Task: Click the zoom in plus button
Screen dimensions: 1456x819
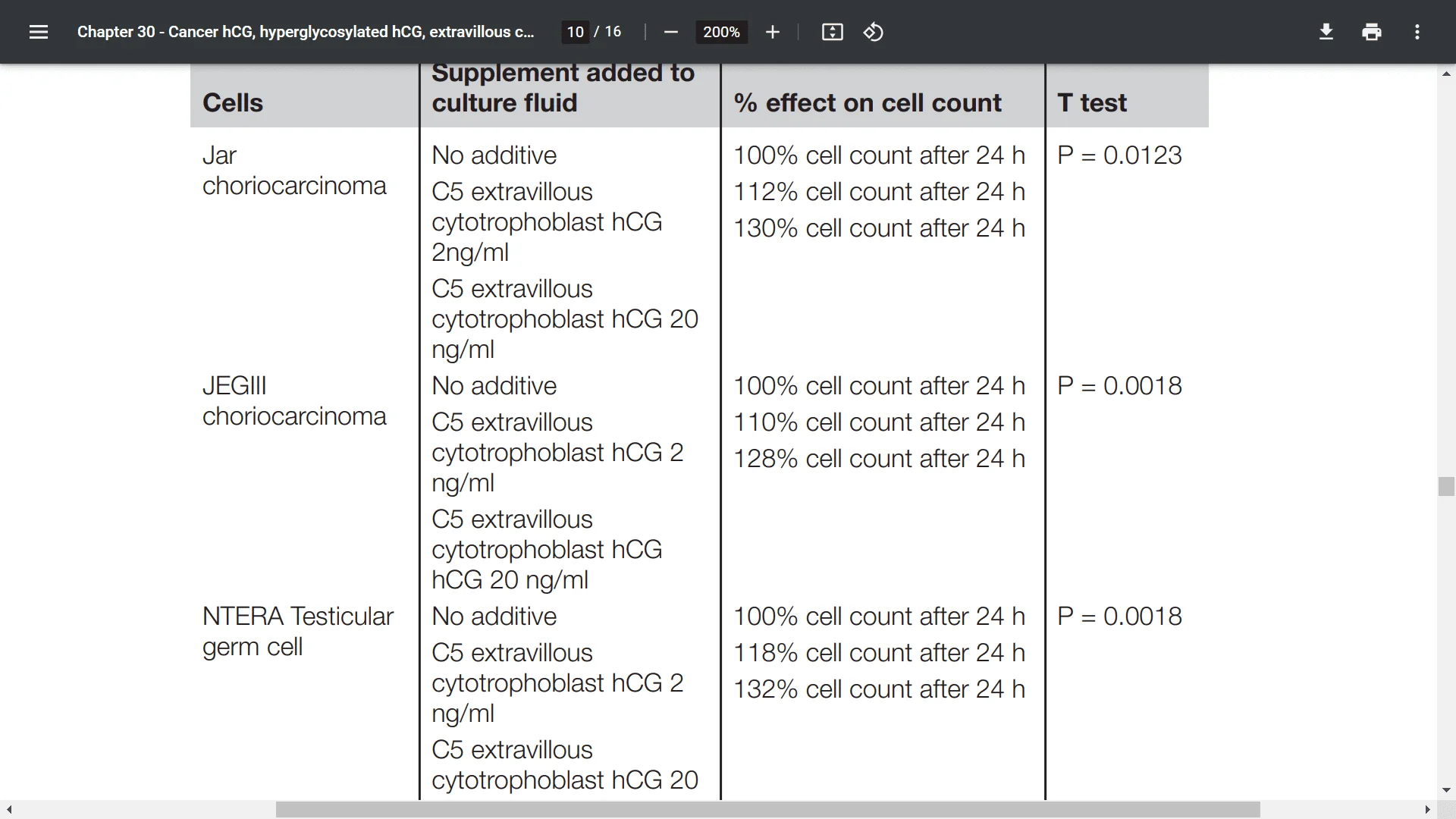Action: [773, 32]
